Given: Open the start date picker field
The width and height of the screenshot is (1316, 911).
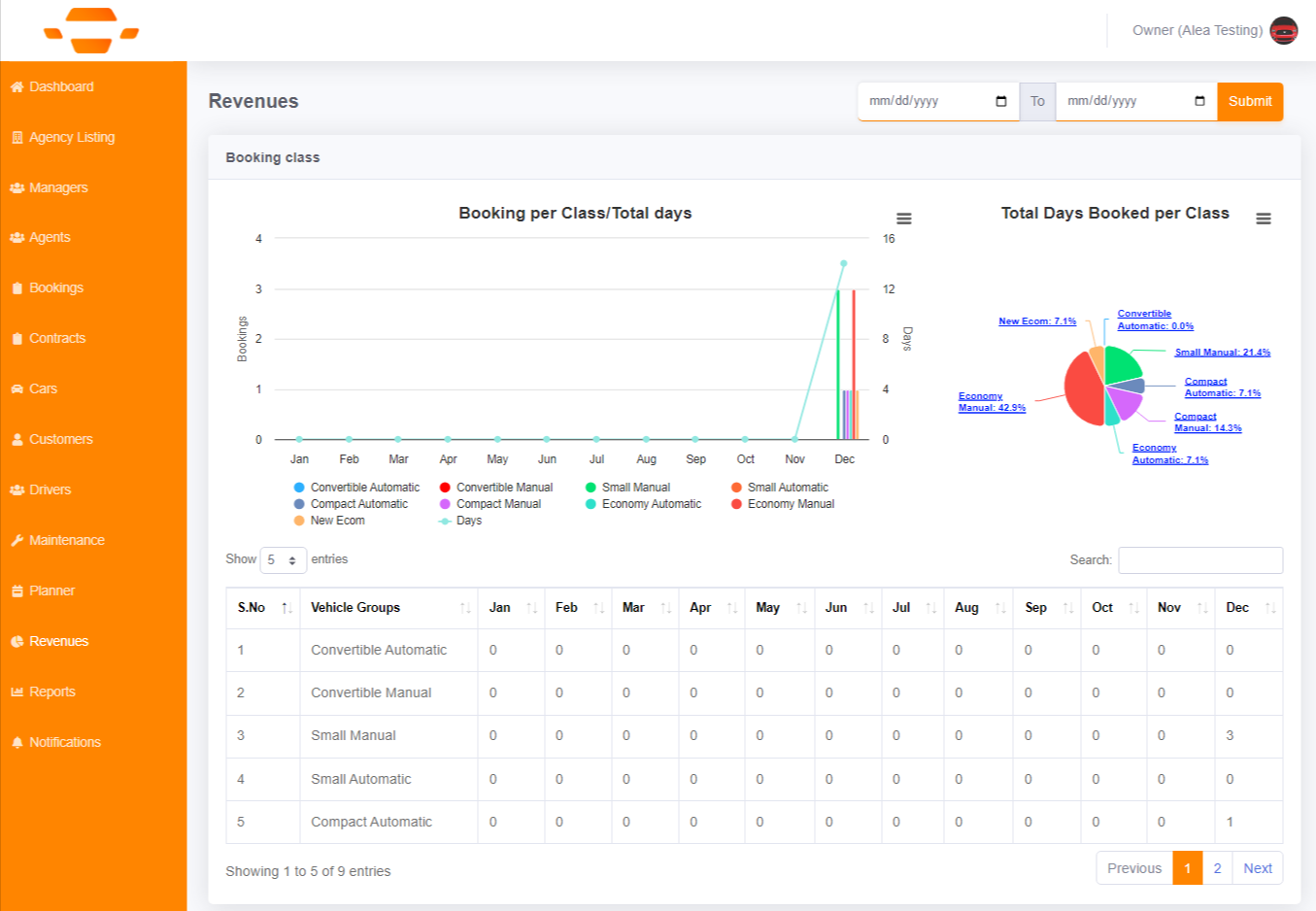Looking at the screenshot, I should pyautogui.click(x=928, y=101).
